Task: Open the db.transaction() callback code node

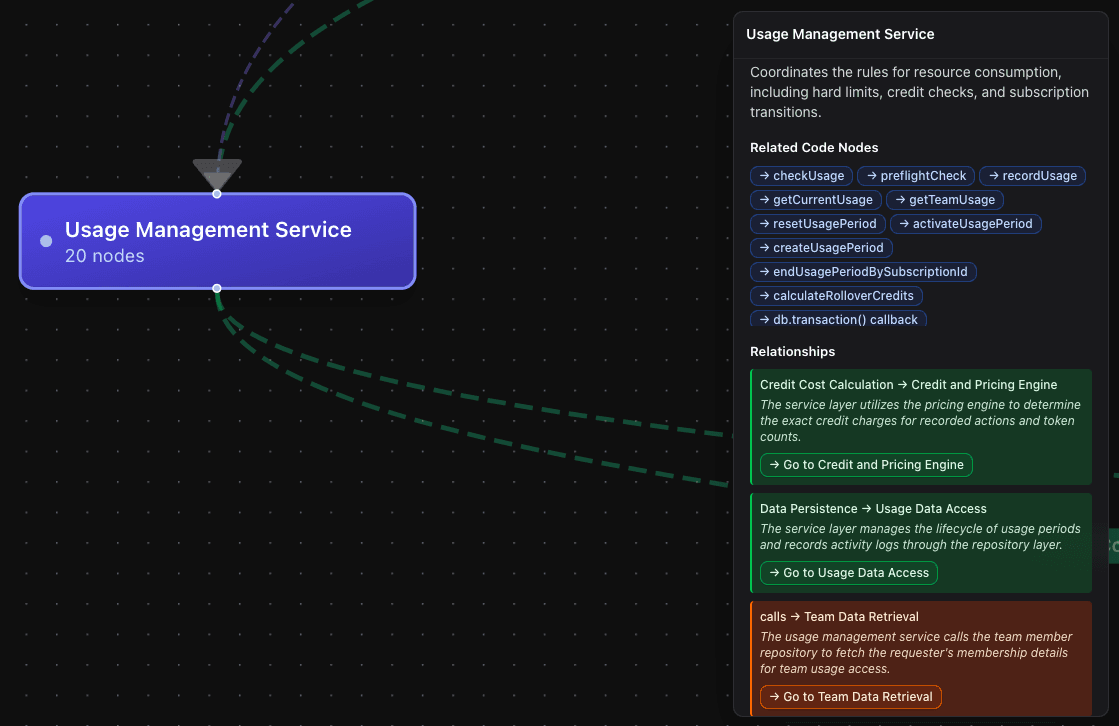Action: tap(838, 320)
